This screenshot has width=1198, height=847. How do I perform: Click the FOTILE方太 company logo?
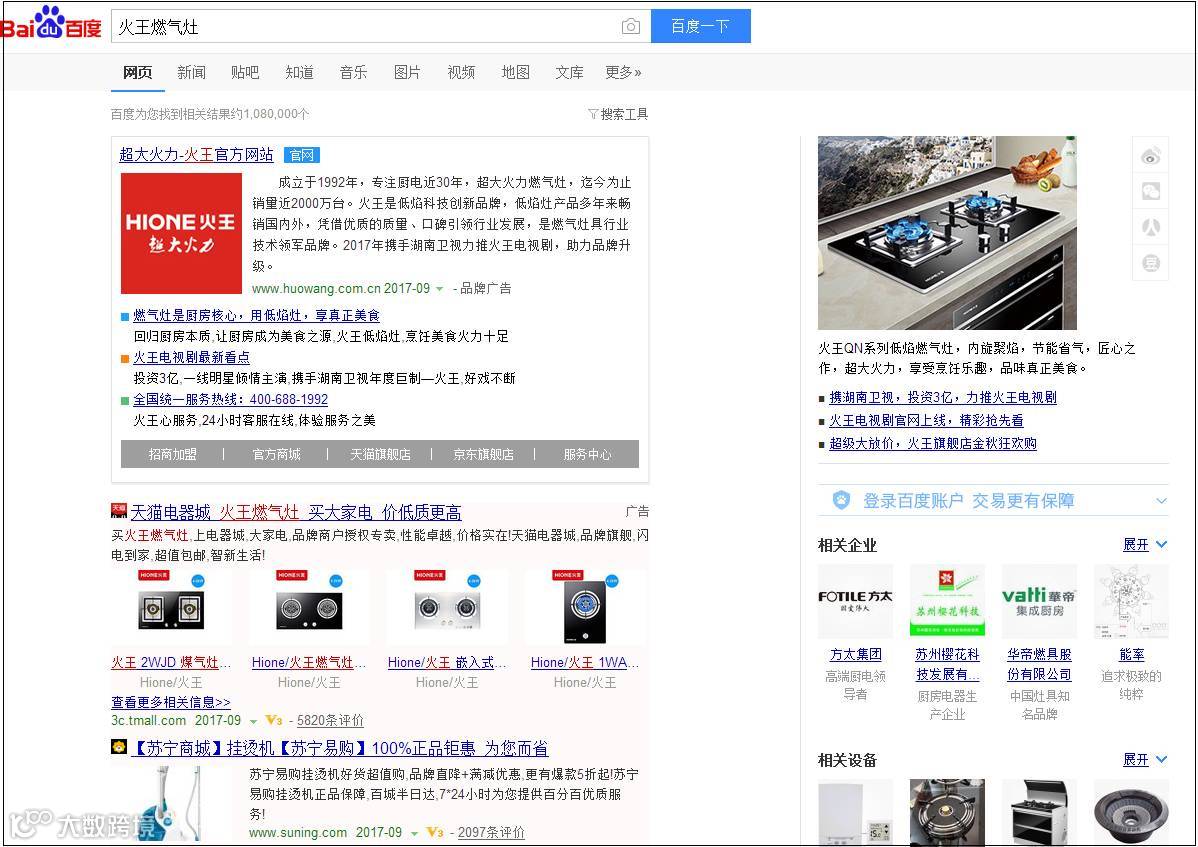pyautogui.click(x=855, y=601)
